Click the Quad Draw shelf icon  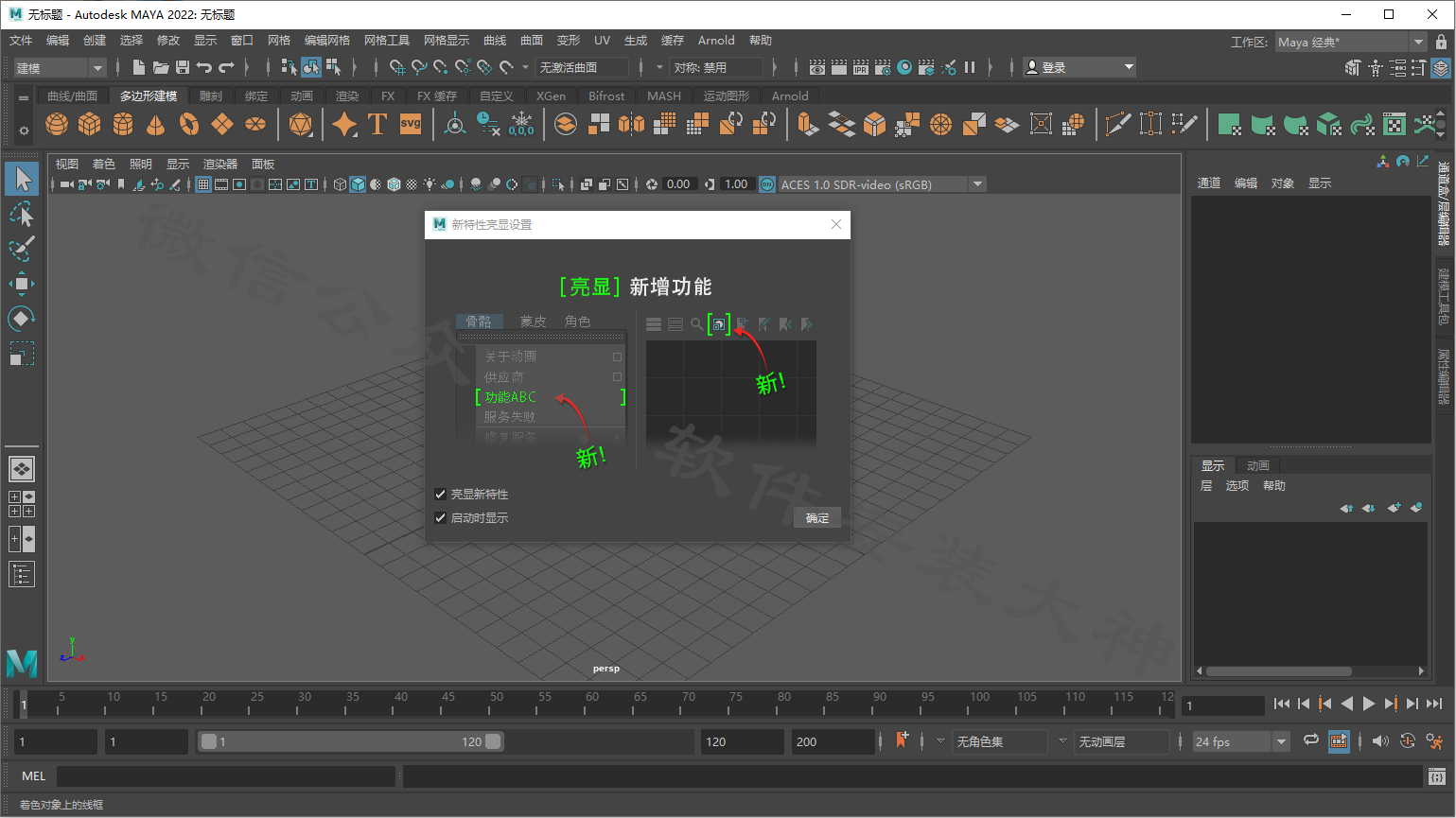tap(1184, 124)
